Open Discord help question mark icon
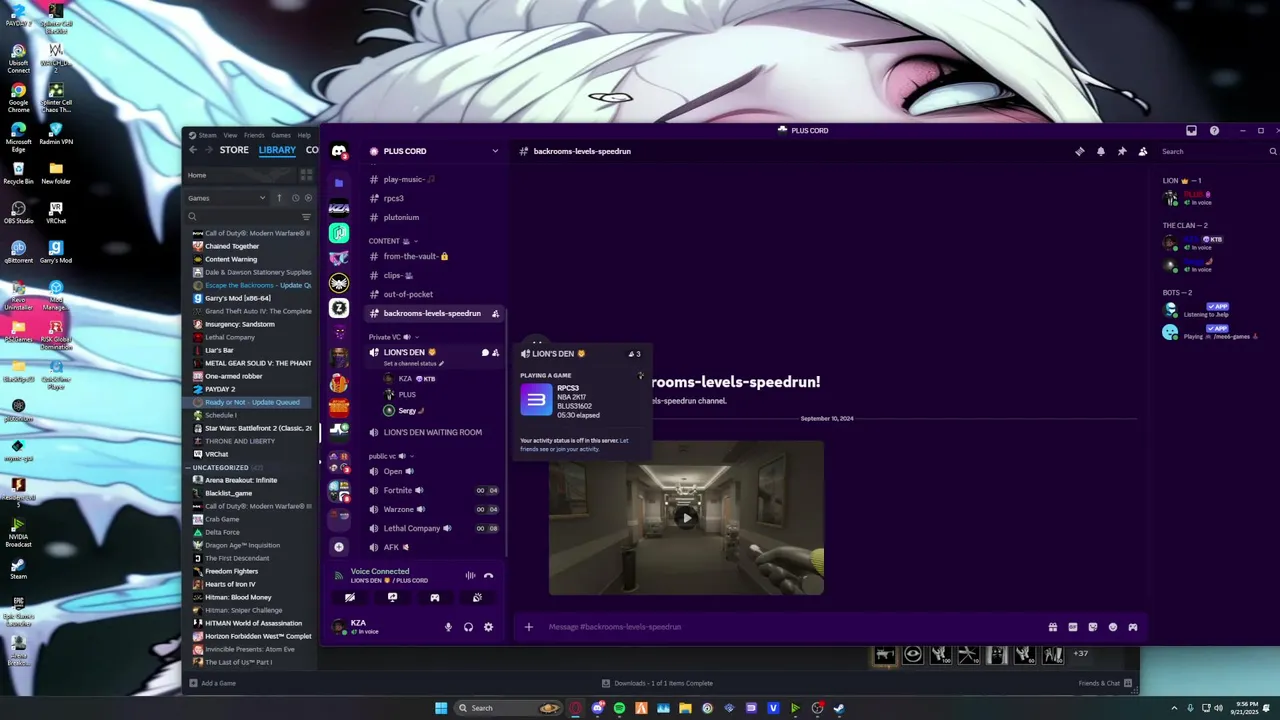 1214,130
